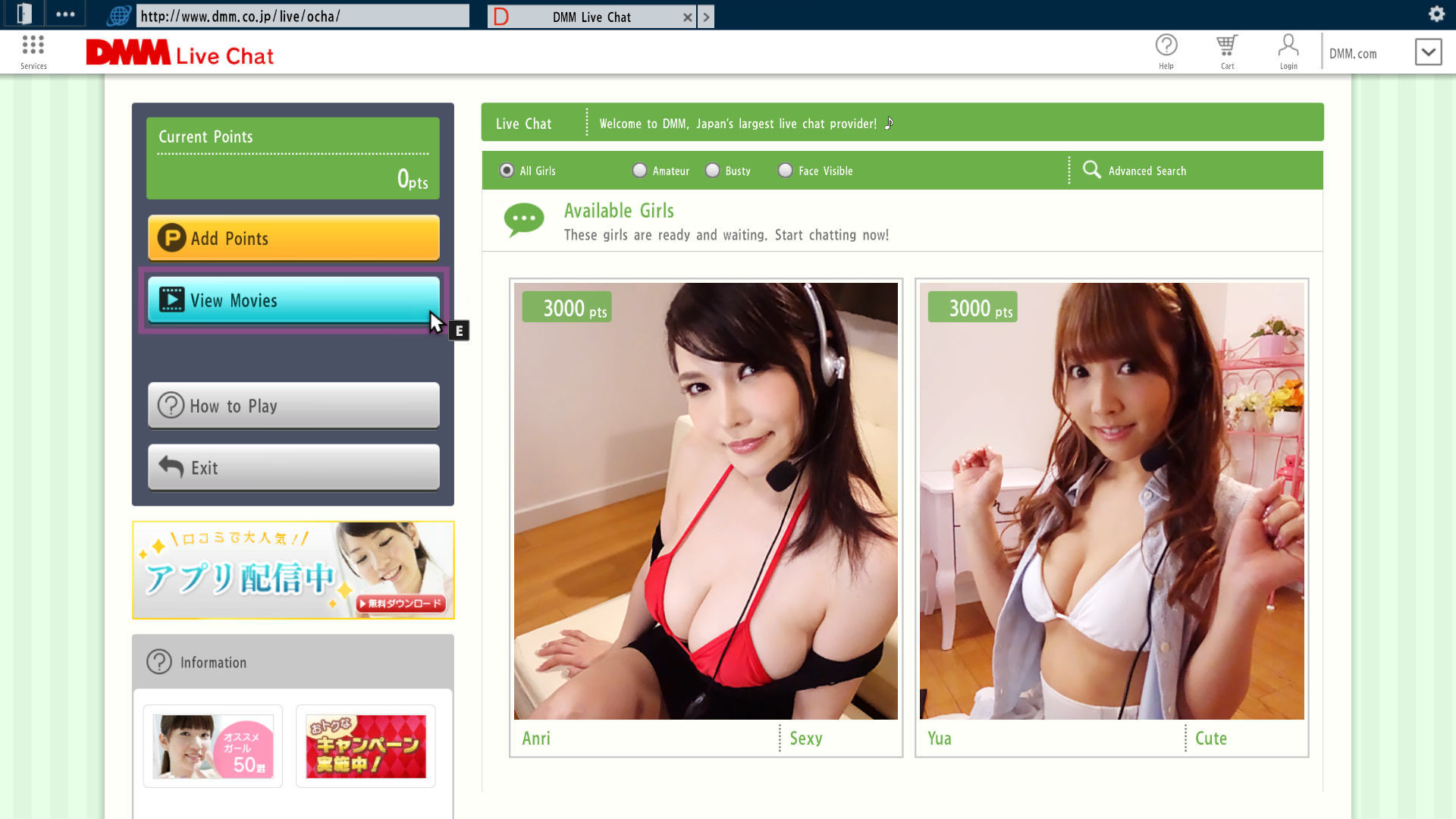Click the View Movies button
This screenshot has width=1456, height=819.
(293, 300)
